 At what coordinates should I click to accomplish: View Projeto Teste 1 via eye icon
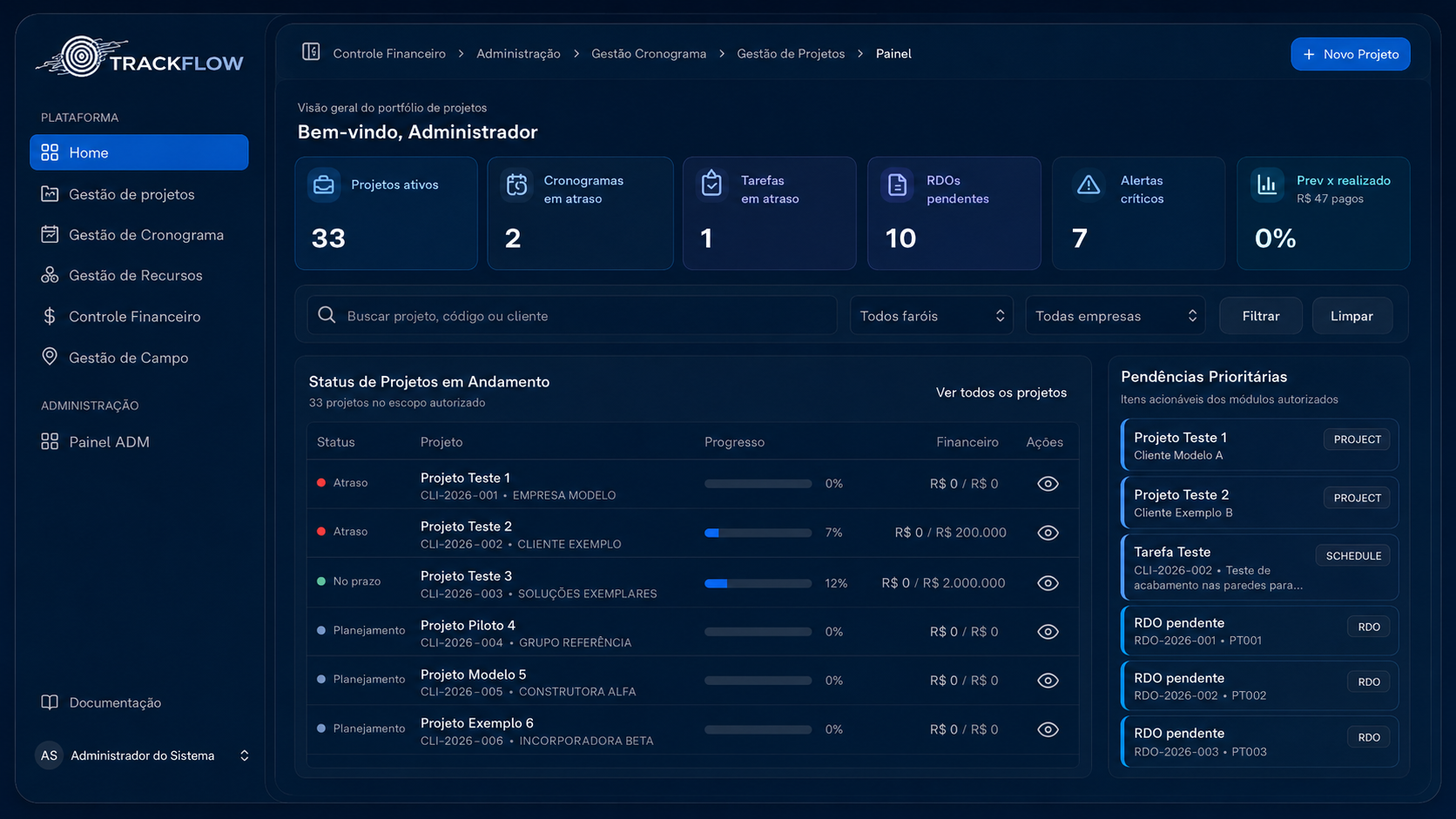coord(1048,484)
